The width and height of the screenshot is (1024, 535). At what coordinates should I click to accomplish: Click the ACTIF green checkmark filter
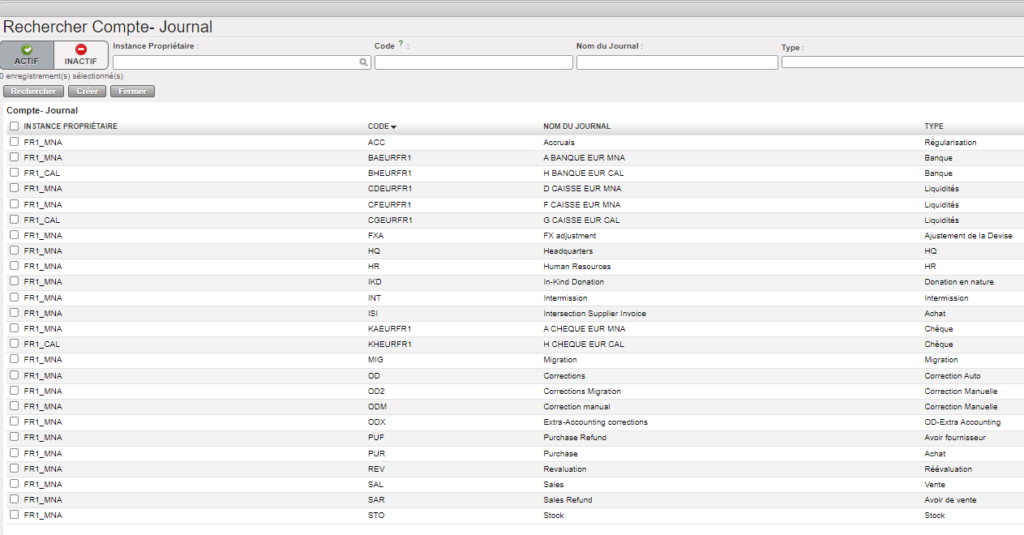point(26,49)
